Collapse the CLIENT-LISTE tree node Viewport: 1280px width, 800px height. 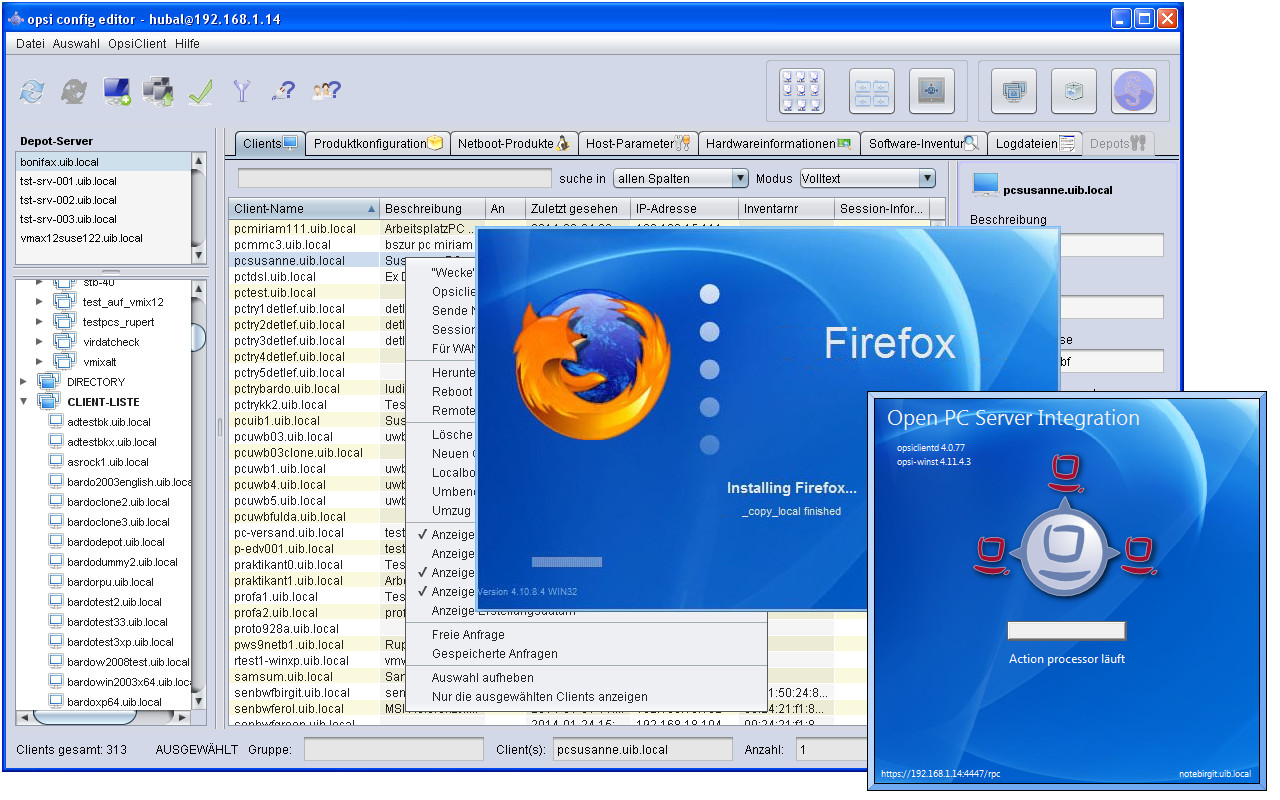(x=24, y=402)
